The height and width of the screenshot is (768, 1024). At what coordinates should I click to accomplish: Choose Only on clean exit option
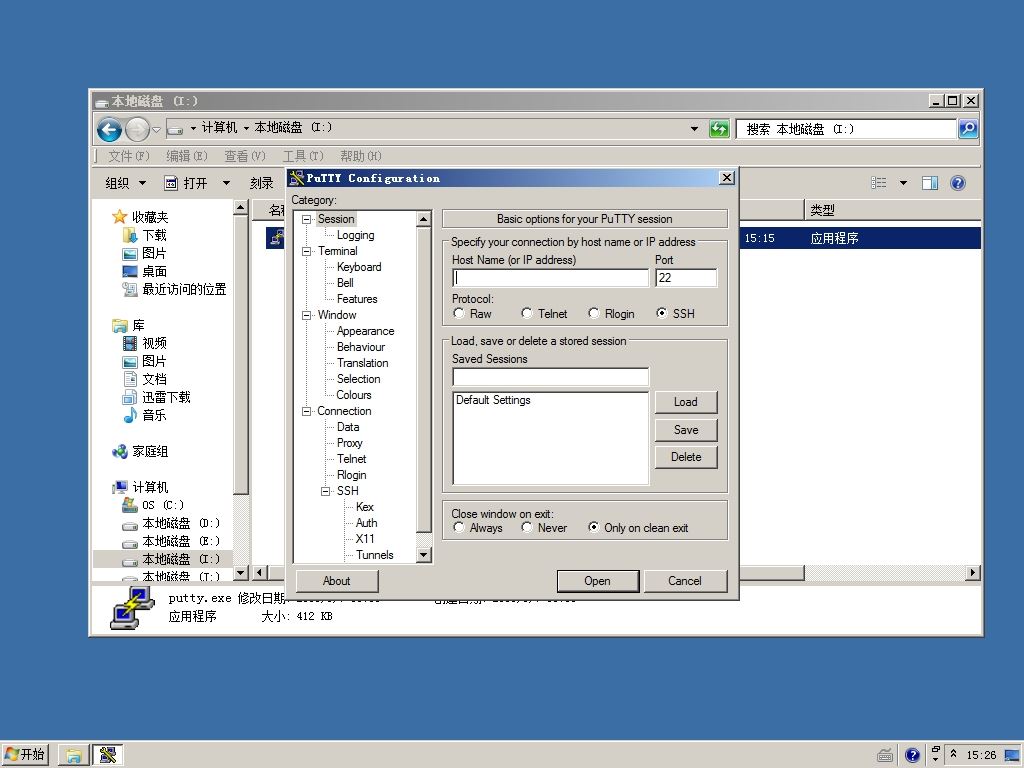pyautogui.click(x=594, y=527)
